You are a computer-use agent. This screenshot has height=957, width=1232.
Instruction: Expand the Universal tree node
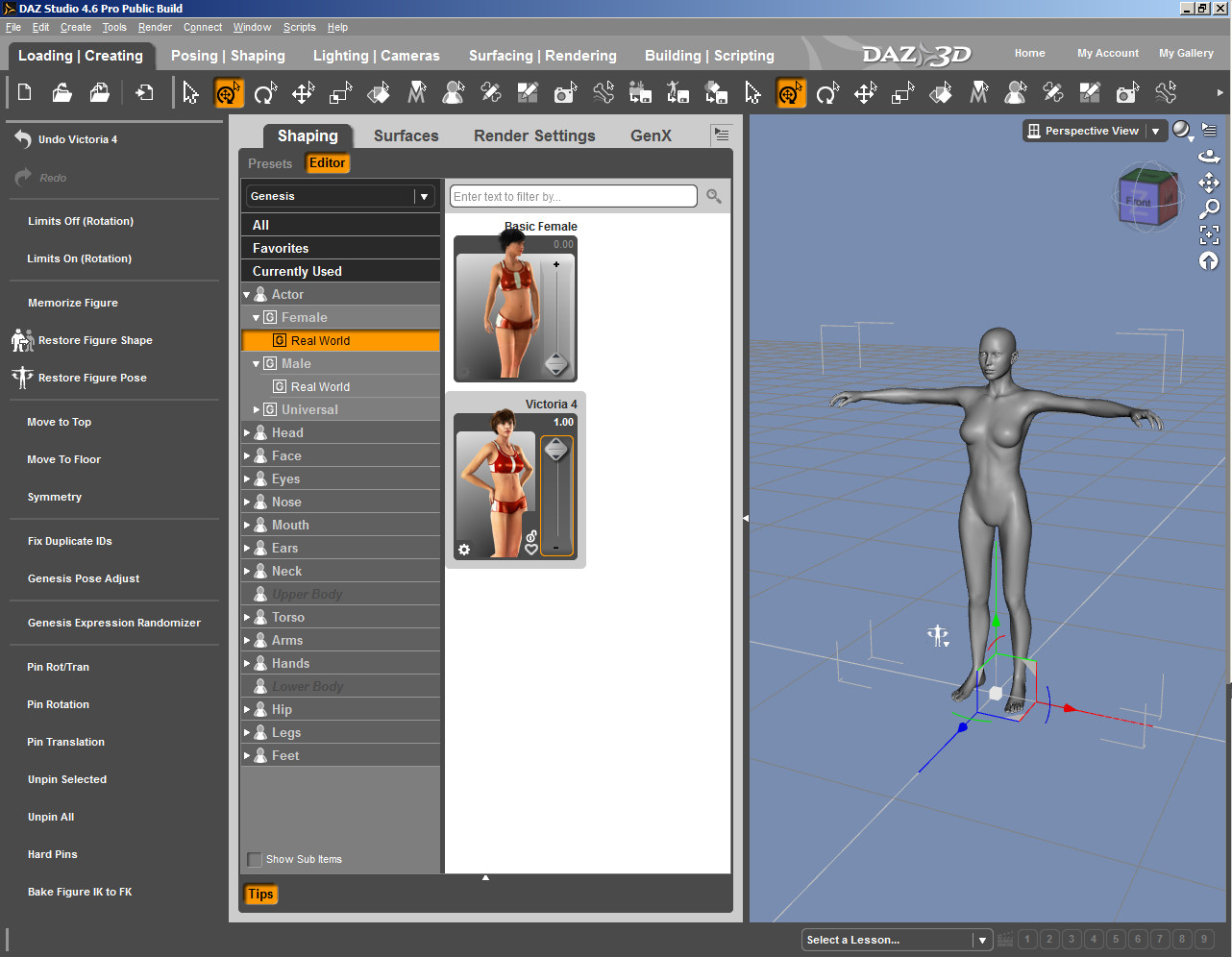click(257, 410)
